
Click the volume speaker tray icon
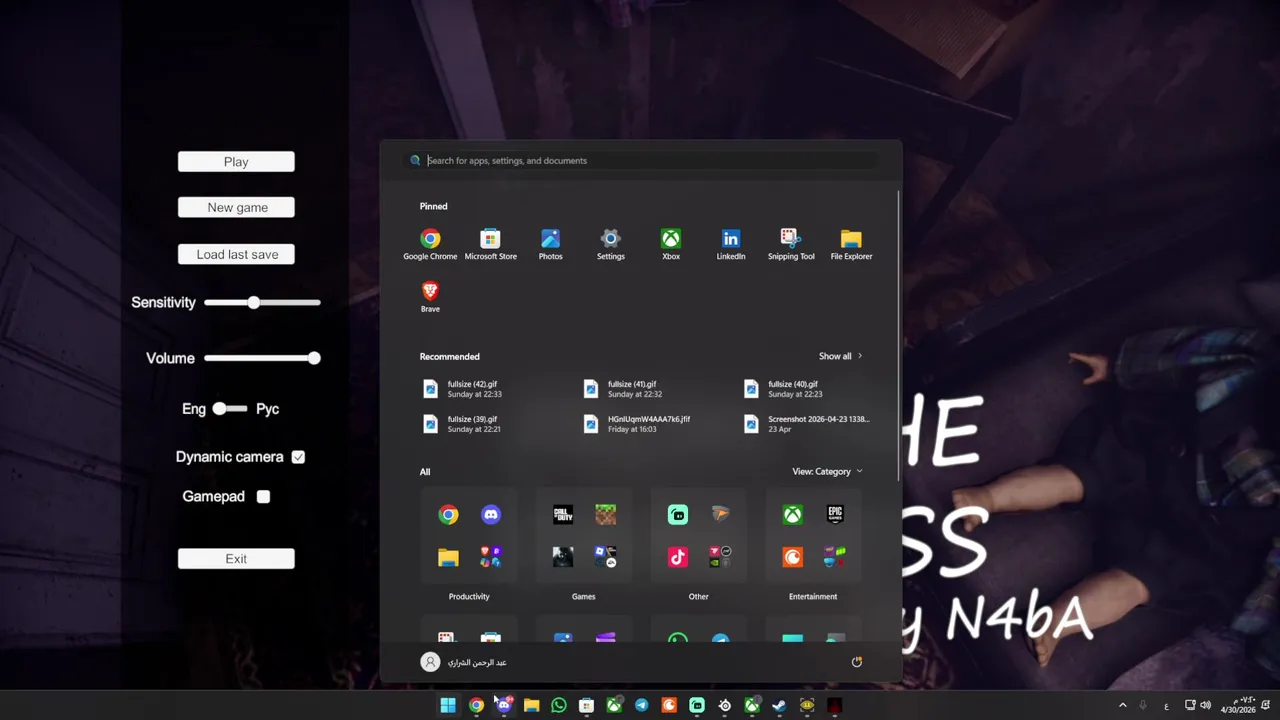(1205, 705)
